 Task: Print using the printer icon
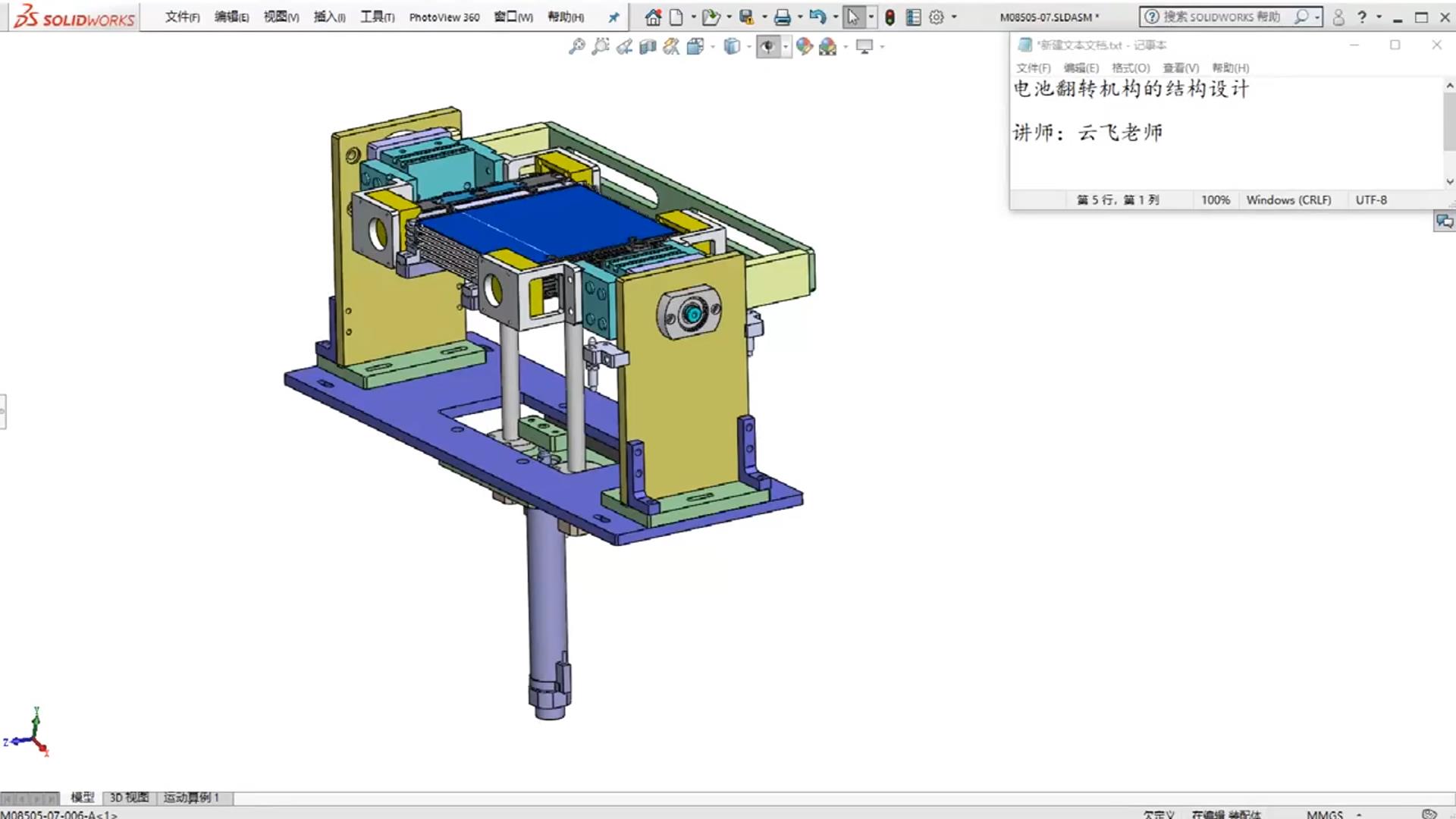pos(783,17)
